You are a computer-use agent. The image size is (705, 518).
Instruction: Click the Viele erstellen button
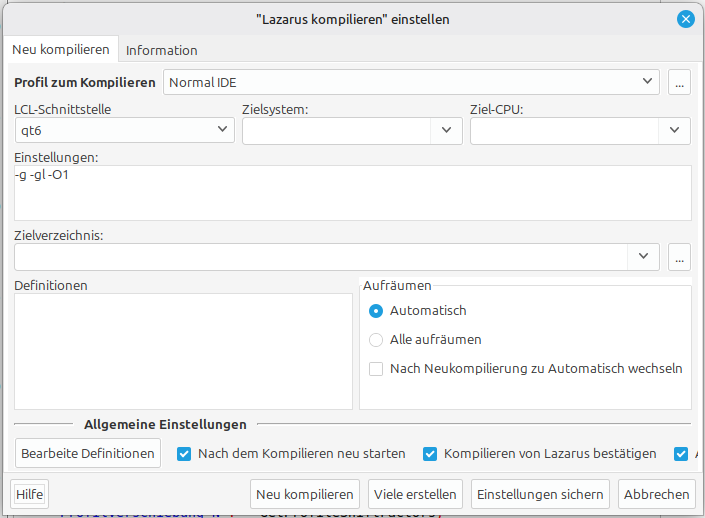point(415,494)
